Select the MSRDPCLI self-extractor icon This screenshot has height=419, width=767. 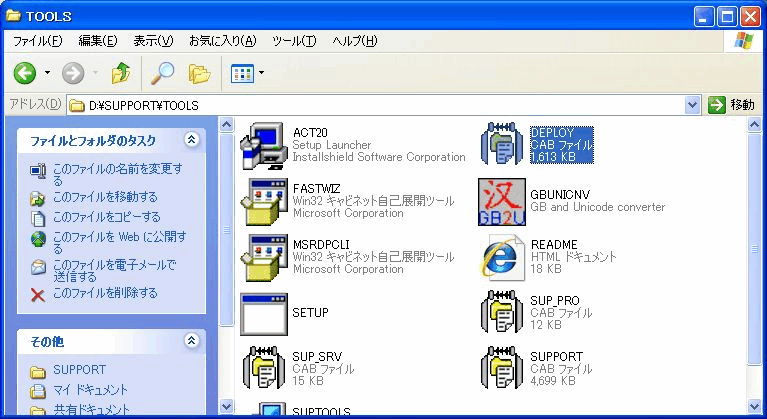click(264, 258)
